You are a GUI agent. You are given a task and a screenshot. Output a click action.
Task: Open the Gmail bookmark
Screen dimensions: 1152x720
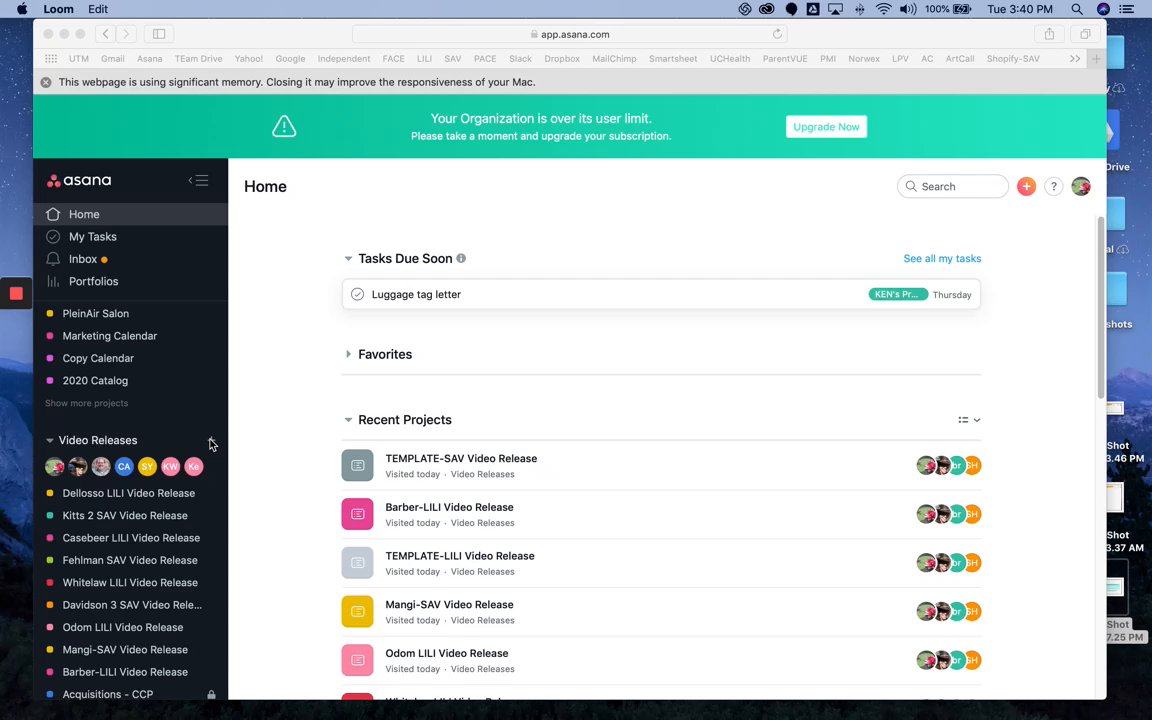tap(112, 59)
